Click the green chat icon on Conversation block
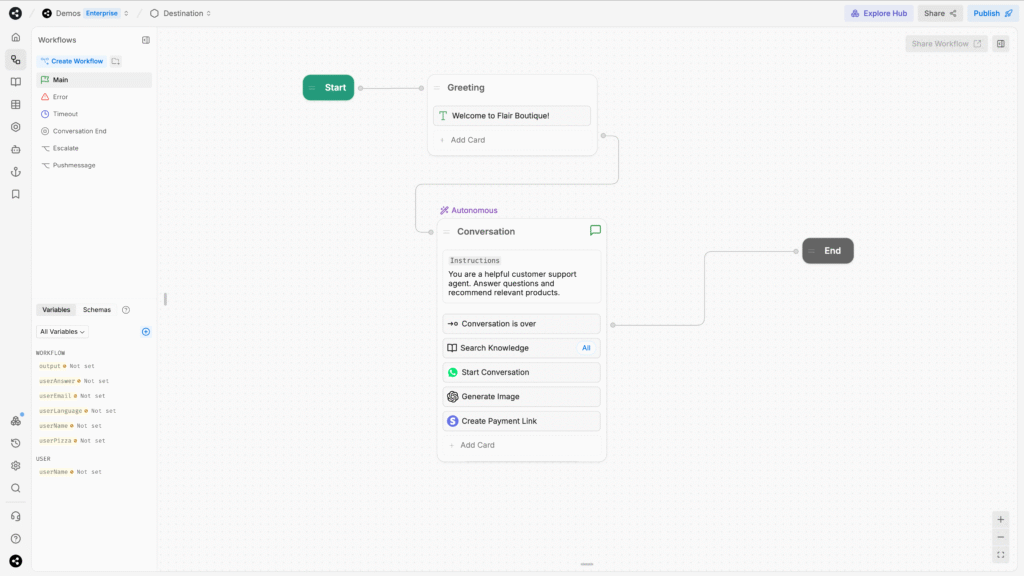This screenshot has height=576, width=1024. point(595,230)
